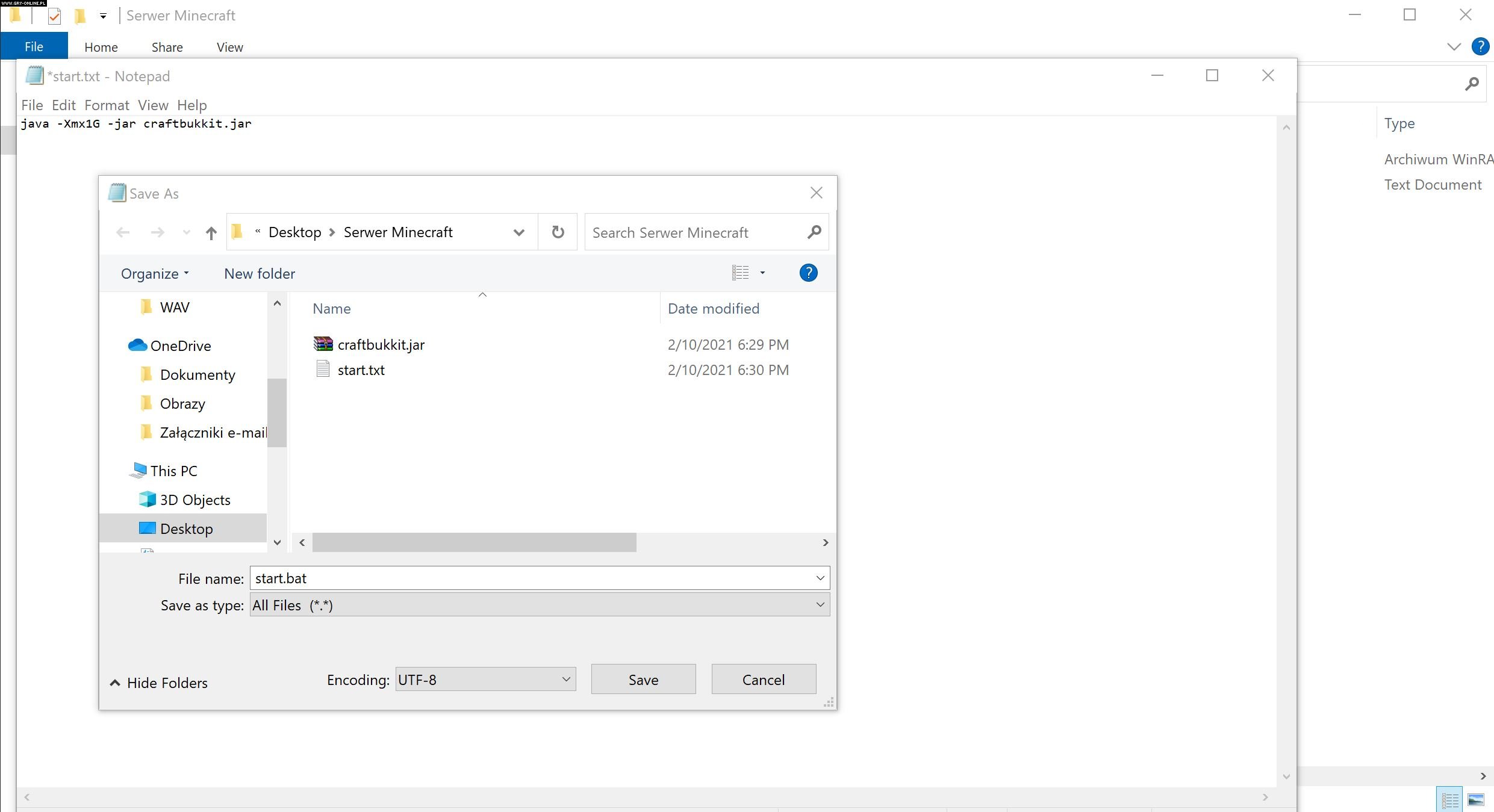This screenshot has height=812, width=1494.
Task: Open the Encoding UTF-8 dropdown
Action: point(565,680)
